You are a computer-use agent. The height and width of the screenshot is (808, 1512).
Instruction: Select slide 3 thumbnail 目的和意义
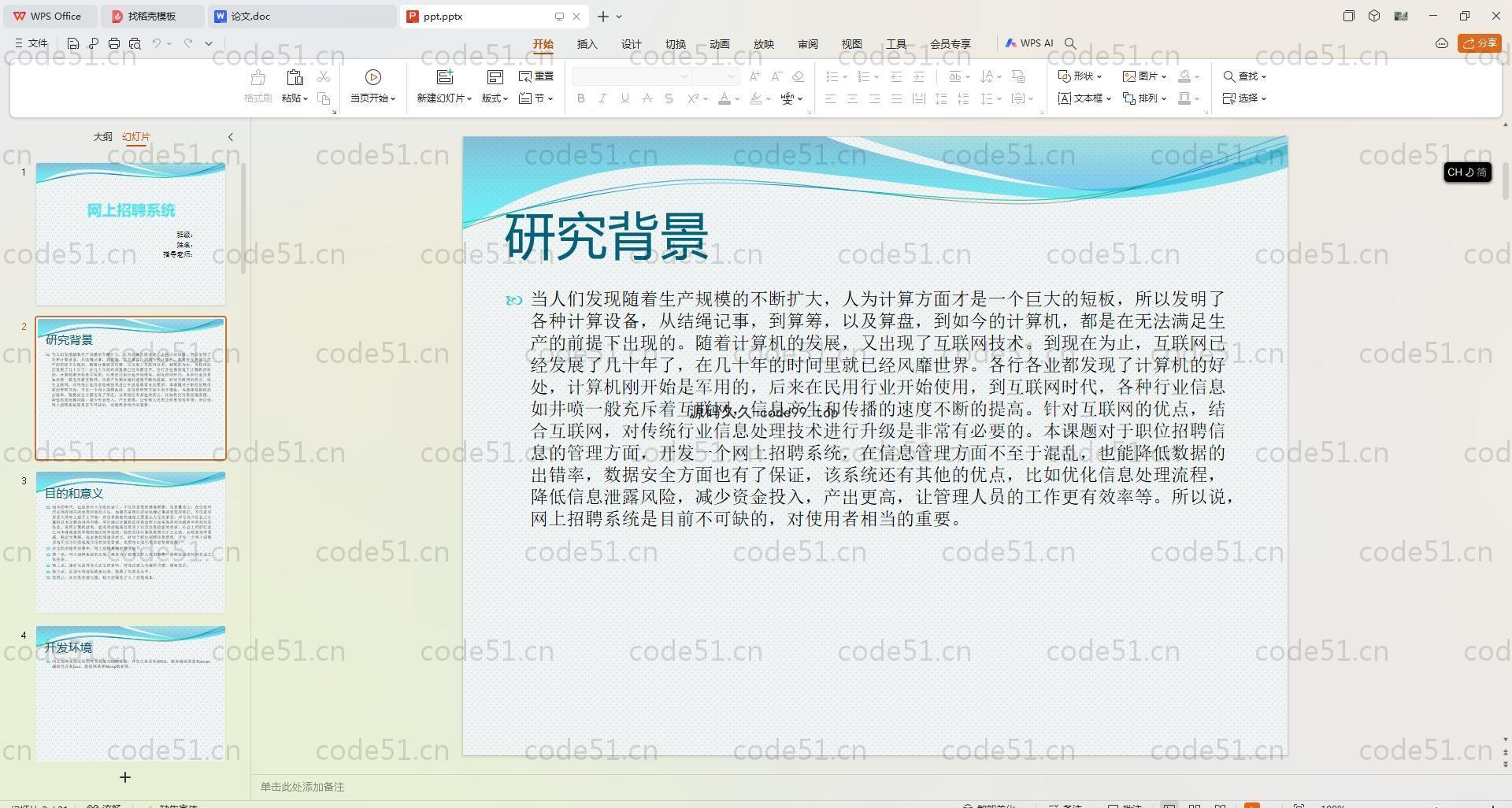pos(131,542)
